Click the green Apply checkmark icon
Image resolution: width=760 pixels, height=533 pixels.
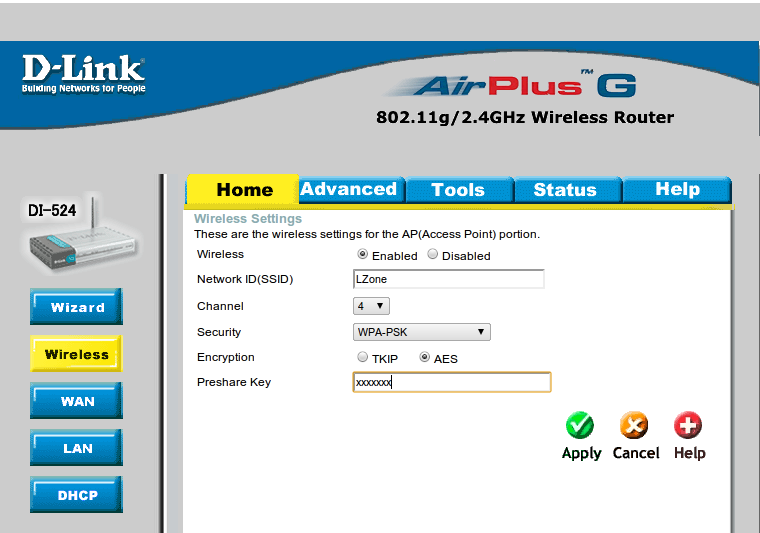(580, 425)
